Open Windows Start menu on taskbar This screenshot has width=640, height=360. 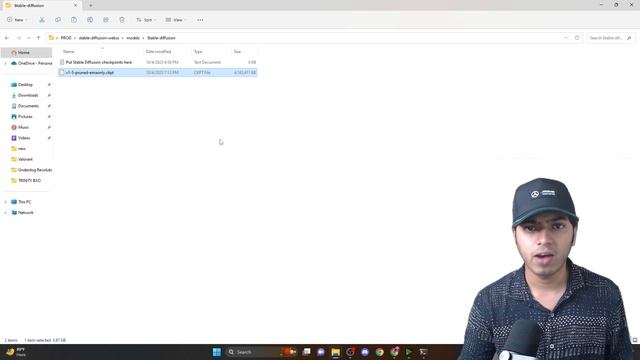(217, 352)
